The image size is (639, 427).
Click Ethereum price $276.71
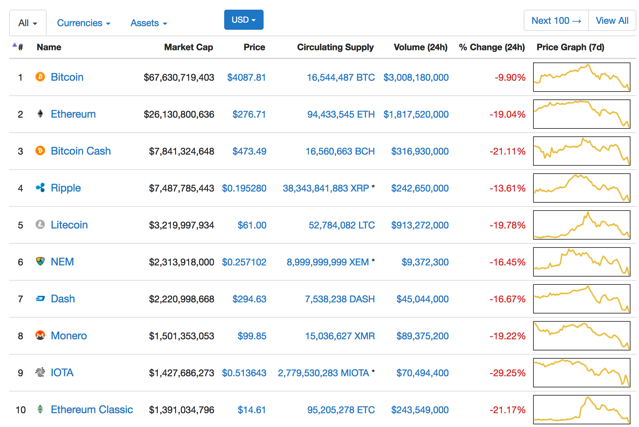[x=249, y=114]
